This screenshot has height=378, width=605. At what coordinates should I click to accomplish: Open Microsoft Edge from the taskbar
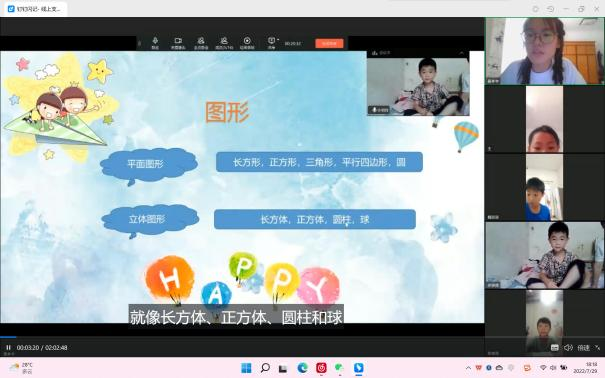click(302, 368)
